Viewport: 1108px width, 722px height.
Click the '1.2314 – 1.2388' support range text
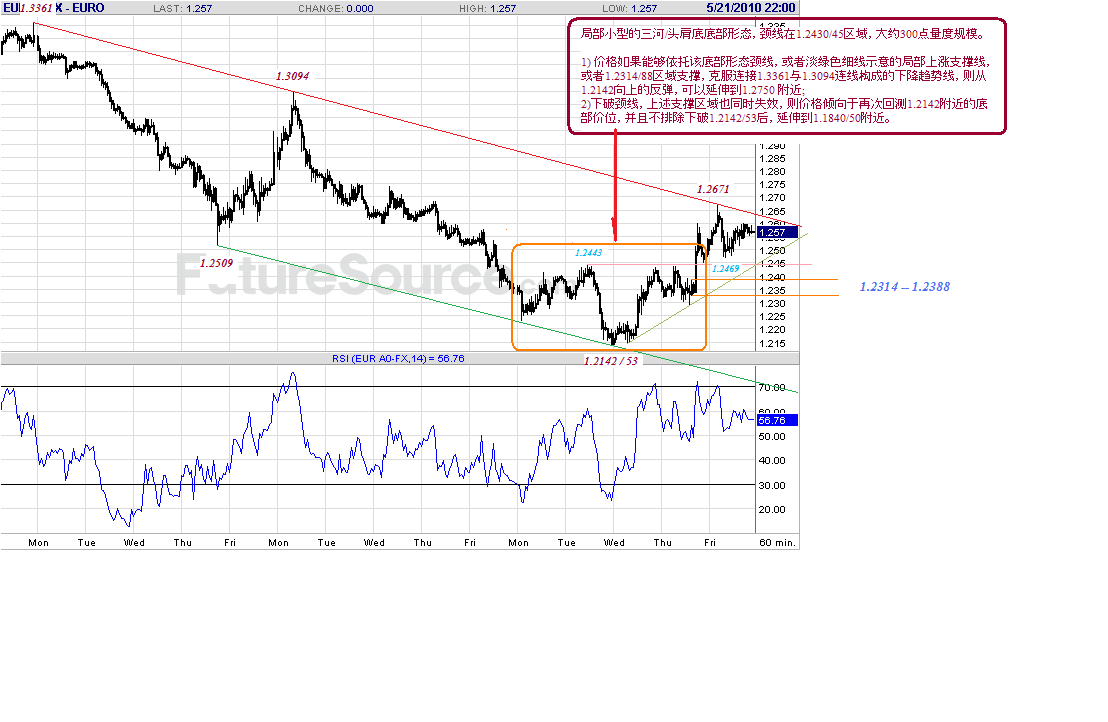[904, 287]
